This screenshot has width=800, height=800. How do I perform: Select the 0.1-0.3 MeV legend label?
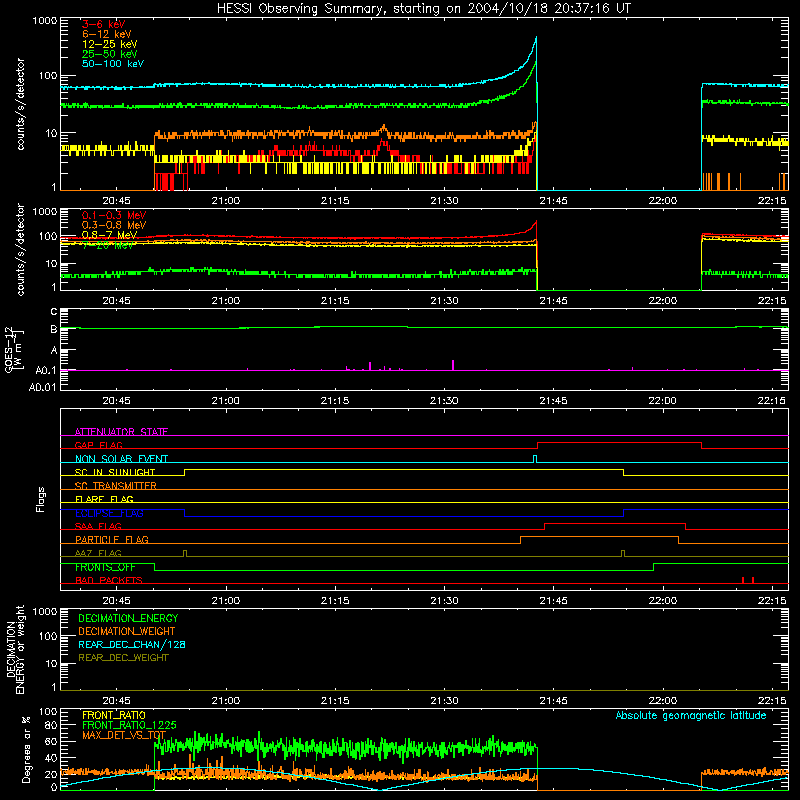(x=114, y=215)
